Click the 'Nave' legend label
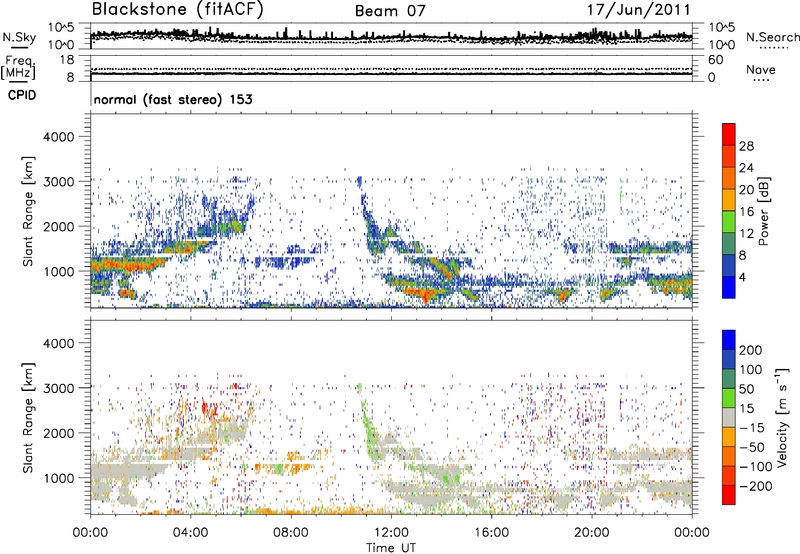 761,70
